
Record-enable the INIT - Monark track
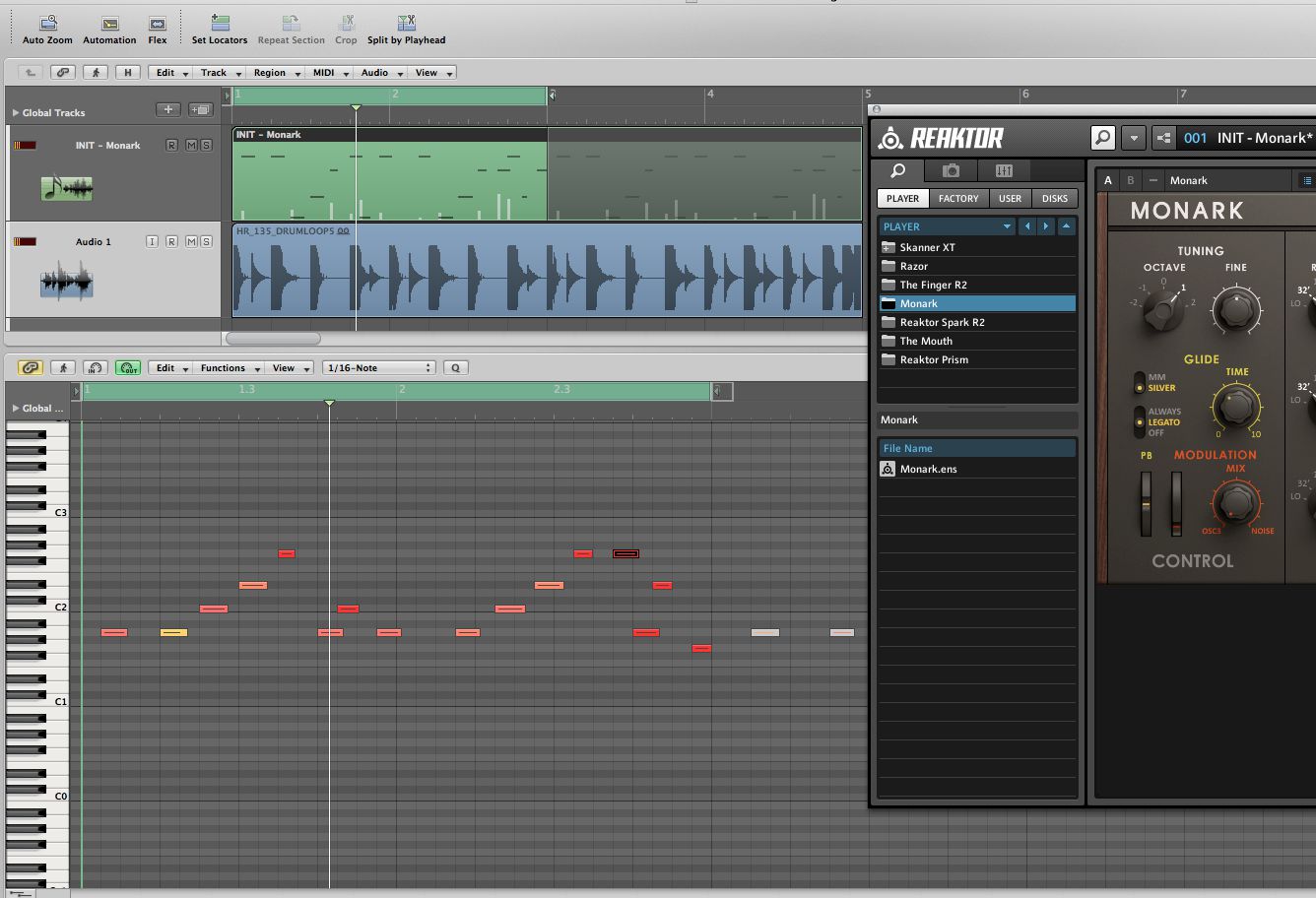[x=171, y=145]
